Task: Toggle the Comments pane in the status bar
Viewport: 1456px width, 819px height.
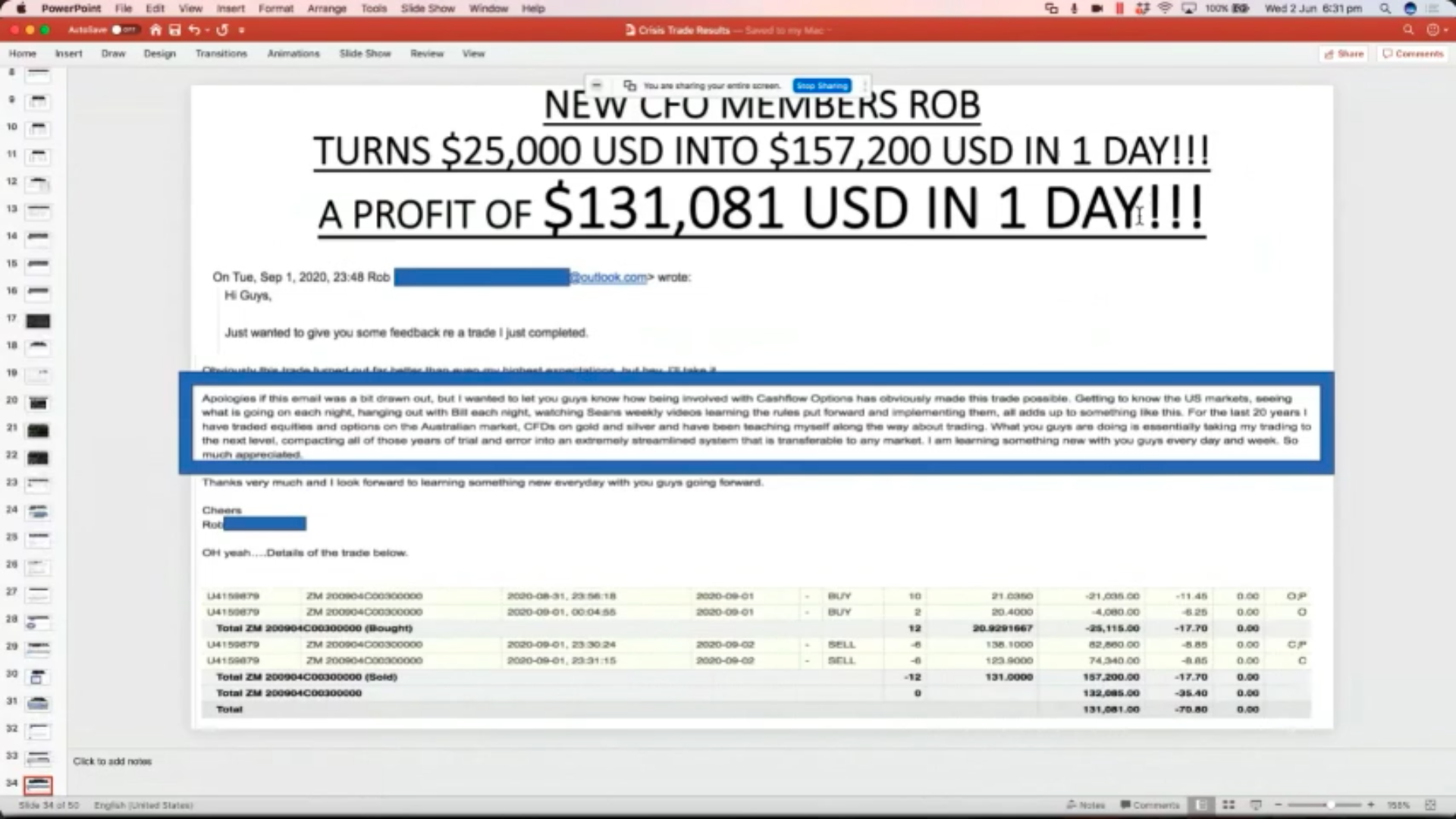Action: point(1150,805)
